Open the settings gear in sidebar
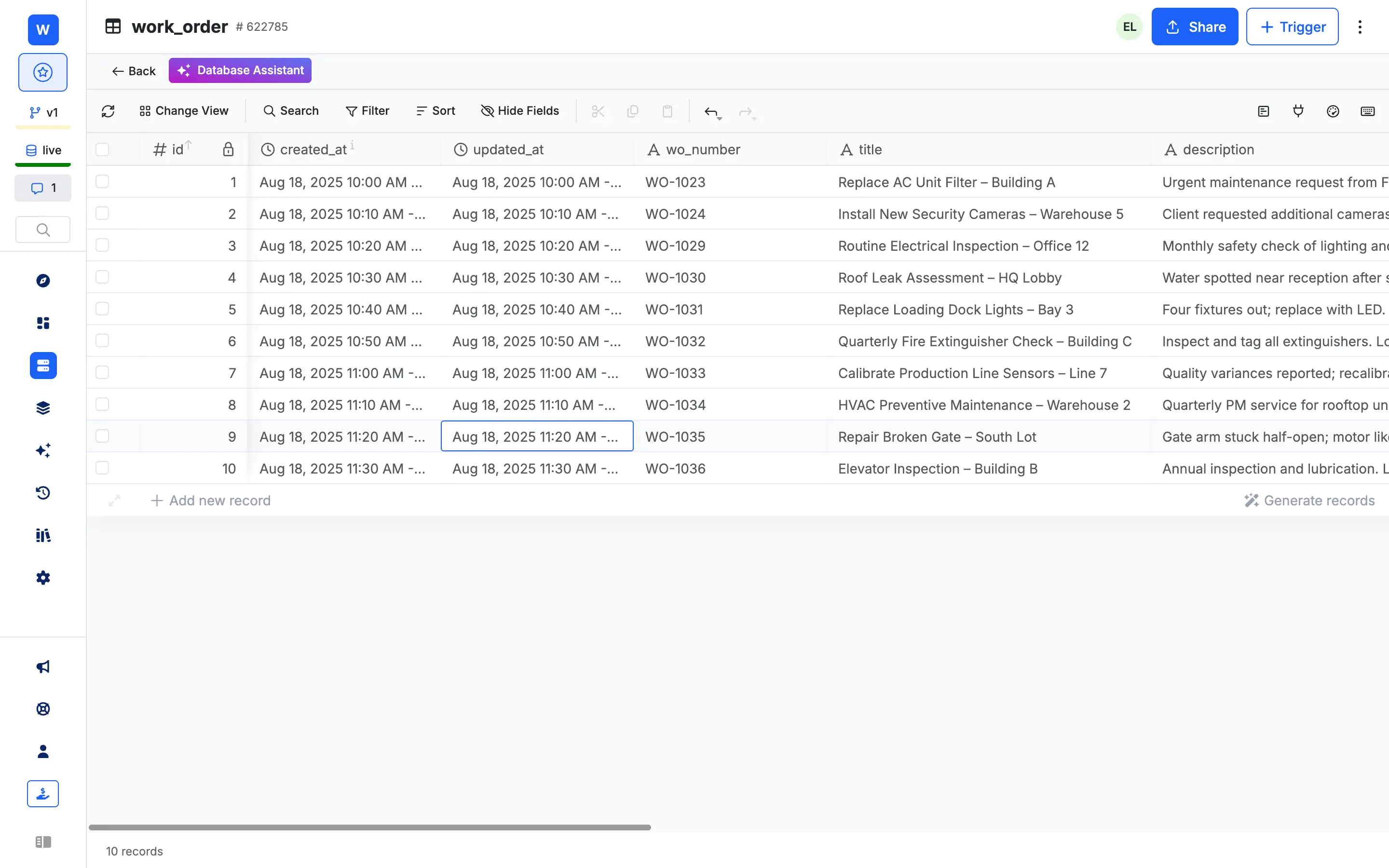 (x=43, y=578)
